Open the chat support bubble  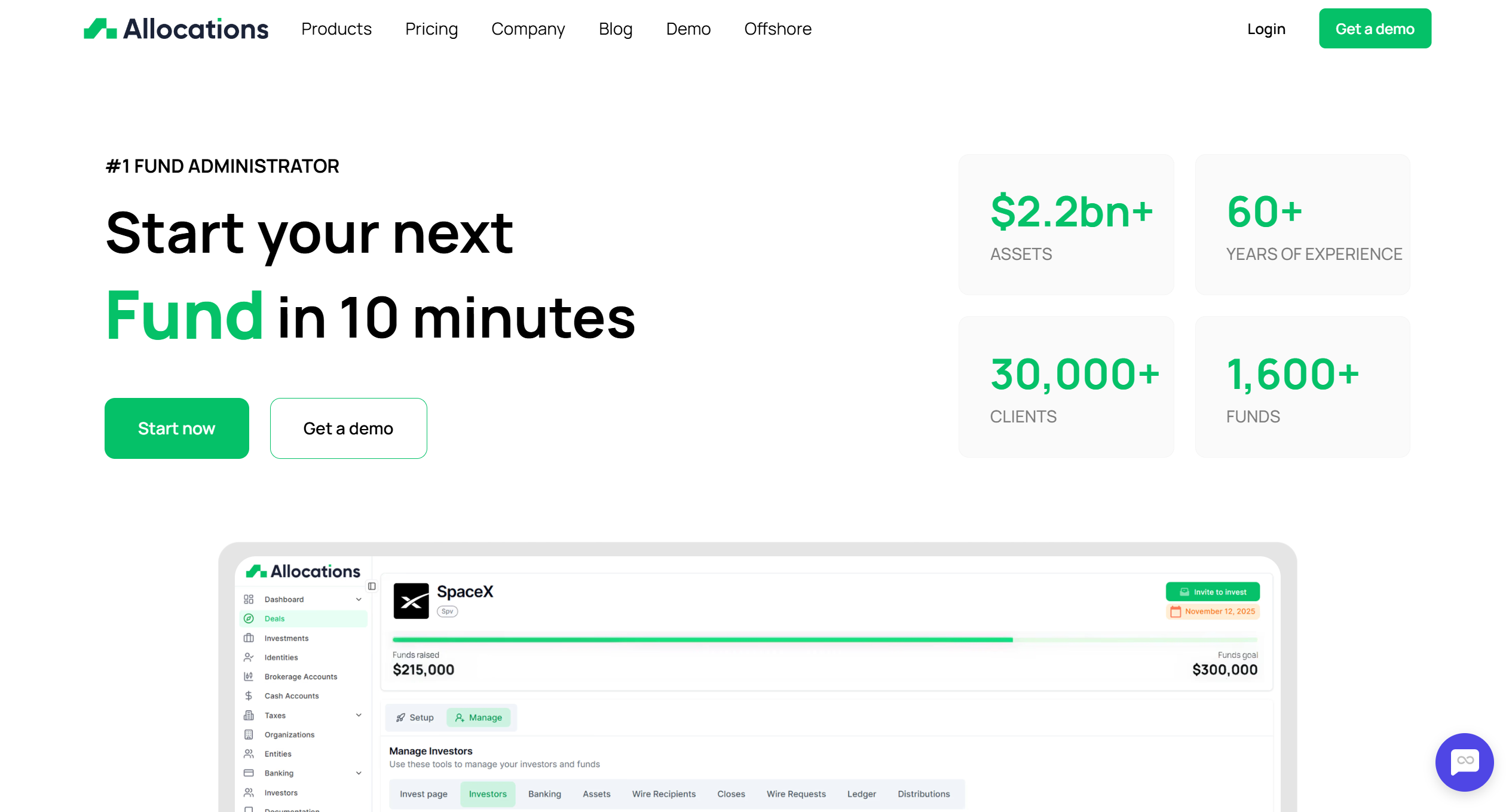(x=1464, y=762)
